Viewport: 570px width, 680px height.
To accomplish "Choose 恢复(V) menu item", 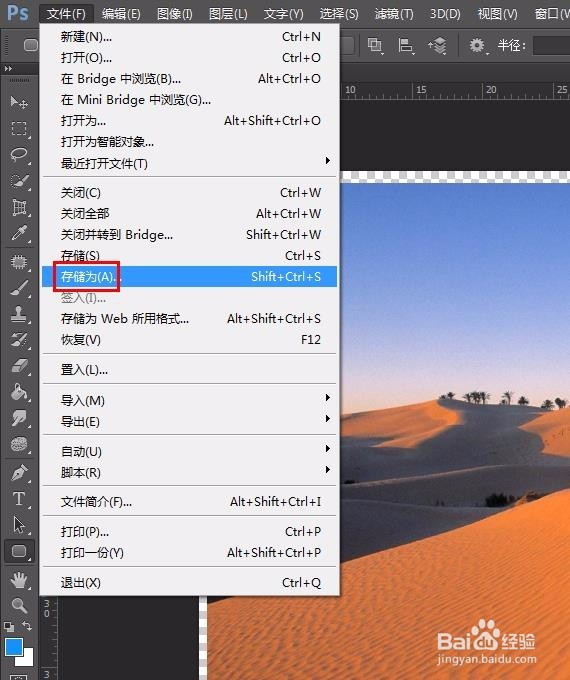I will click(x=189, y=340).
